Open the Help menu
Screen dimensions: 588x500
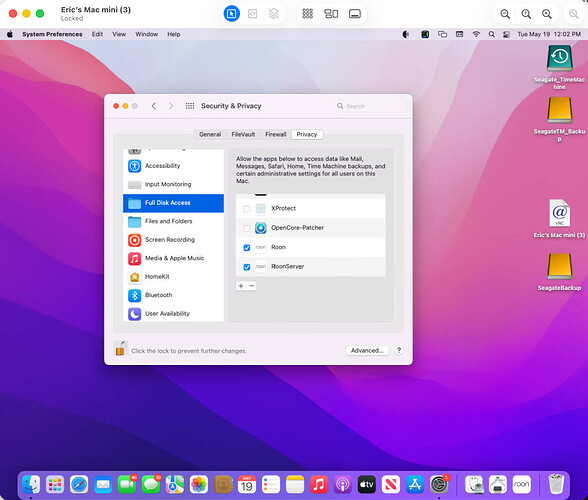[x=174, y=34]
